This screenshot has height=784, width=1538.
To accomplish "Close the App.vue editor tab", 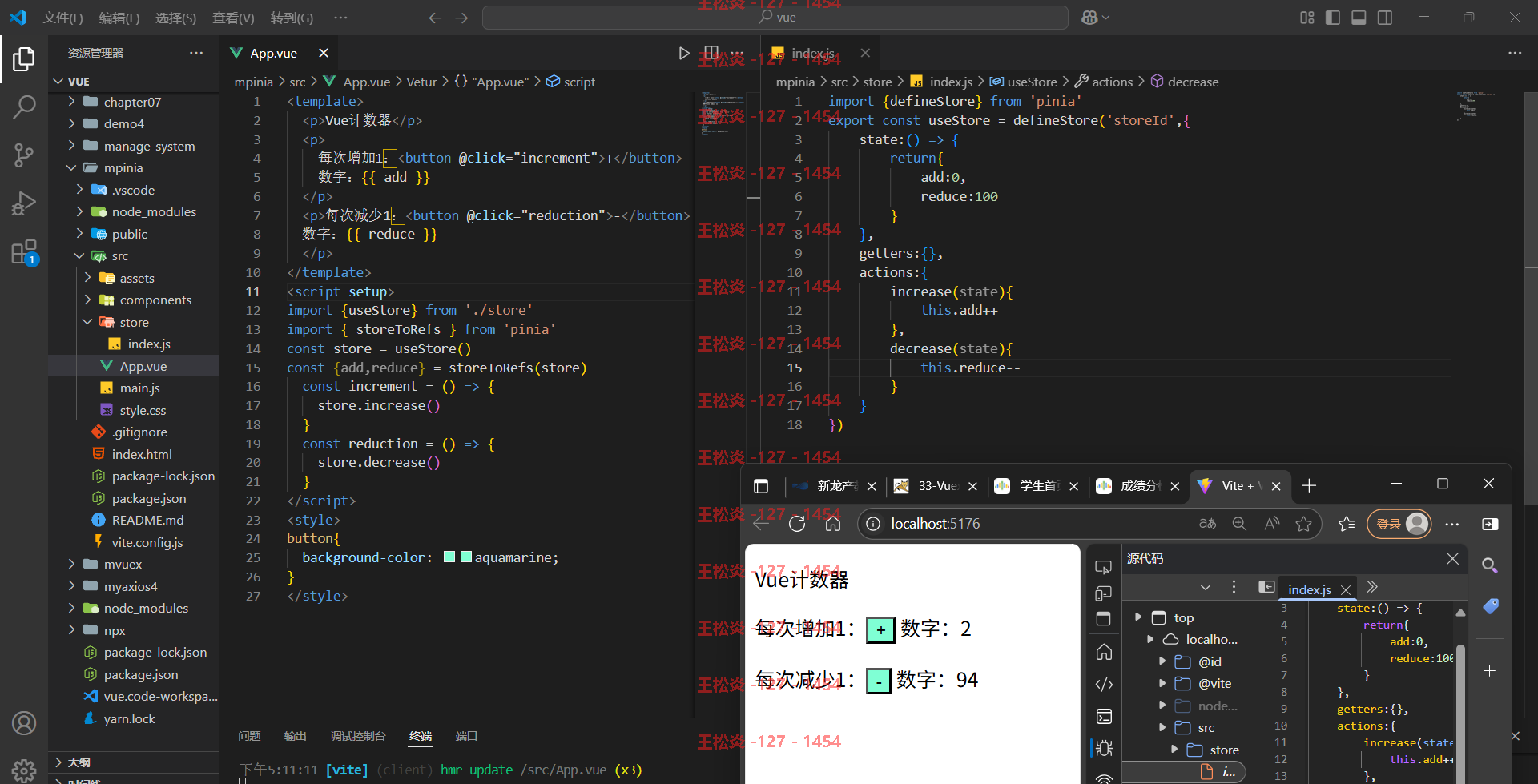I will point(324,53).
